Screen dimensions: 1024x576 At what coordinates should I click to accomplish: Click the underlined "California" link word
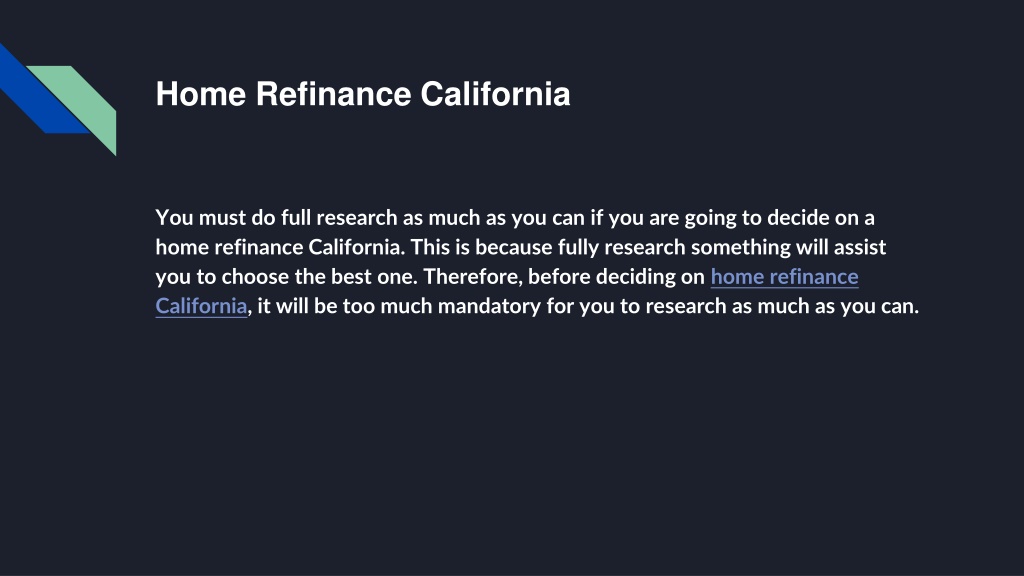(x=201, y=306)
